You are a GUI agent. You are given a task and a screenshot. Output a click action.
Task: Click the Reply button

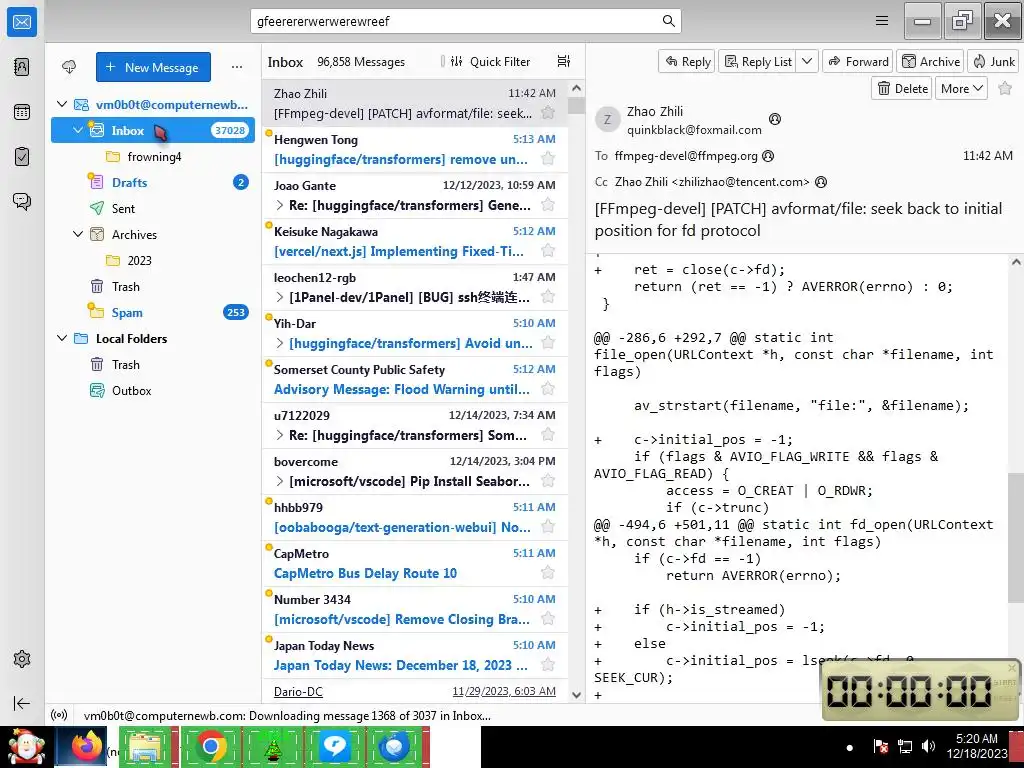coord(687,61)
